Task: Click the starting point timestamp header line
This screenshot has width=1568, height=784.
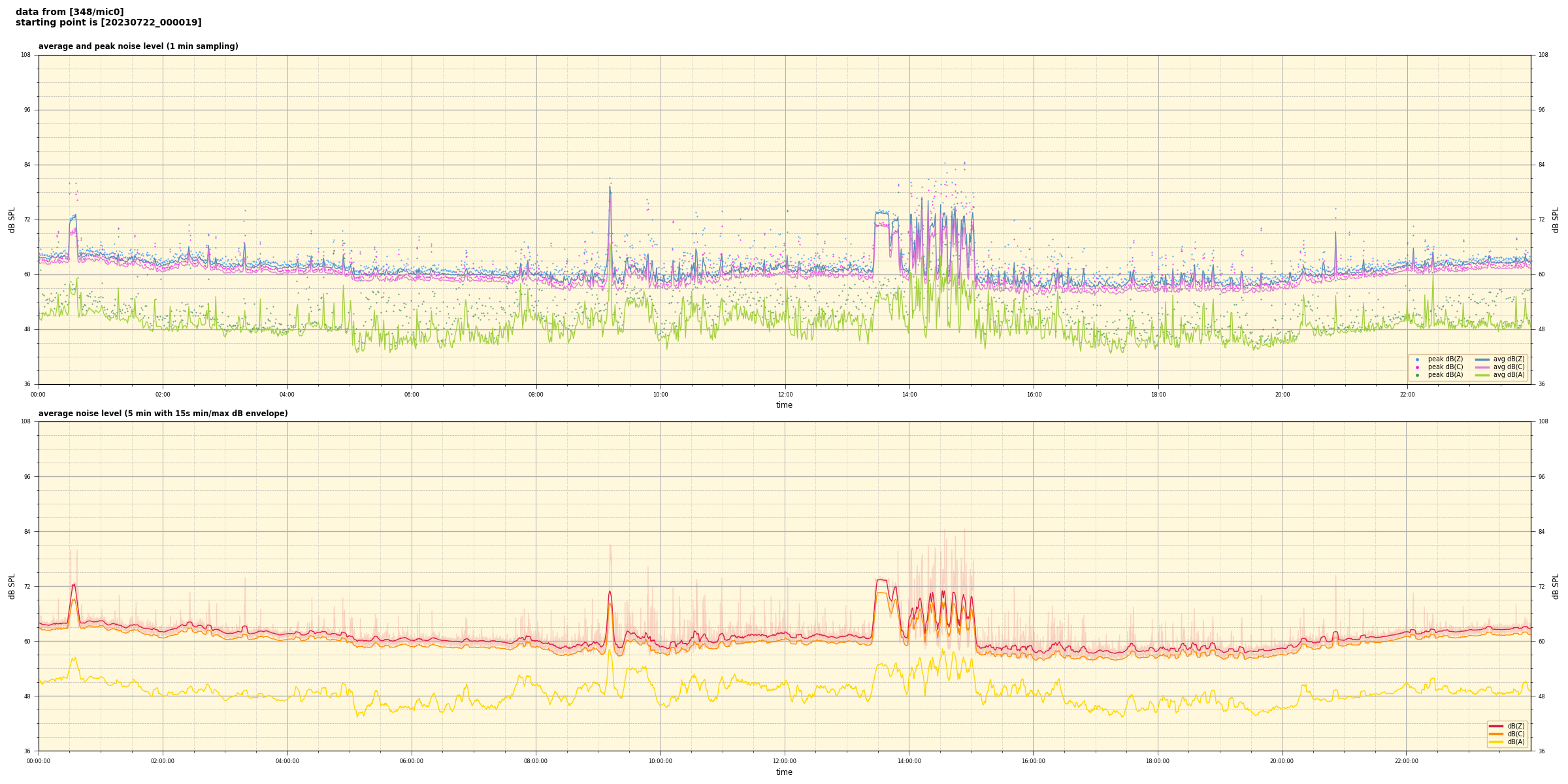Action: pos(108,23)
